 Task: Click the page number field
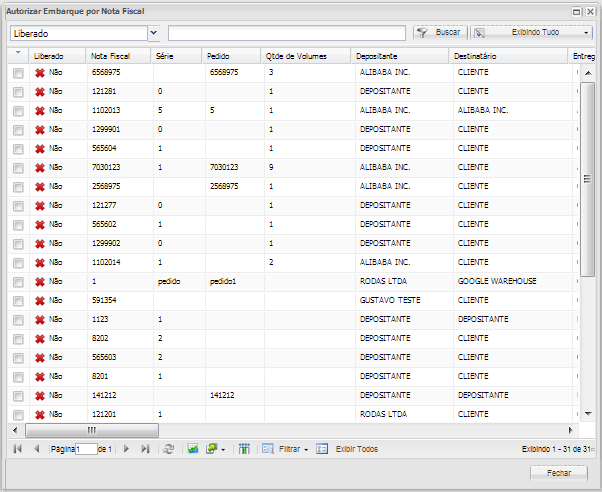[x=86, y=449]
